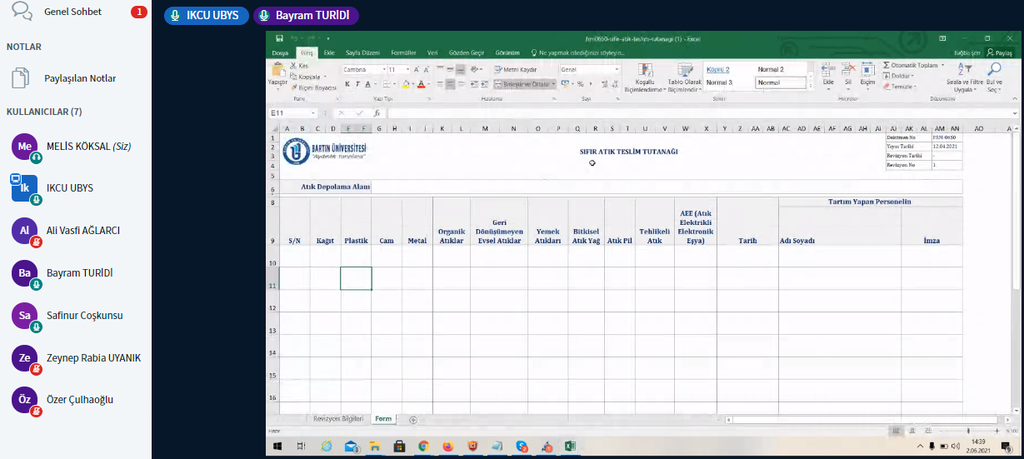
Task: Open Sırala ve Filtre Uygula menu
Action: (x=965, y=77)
